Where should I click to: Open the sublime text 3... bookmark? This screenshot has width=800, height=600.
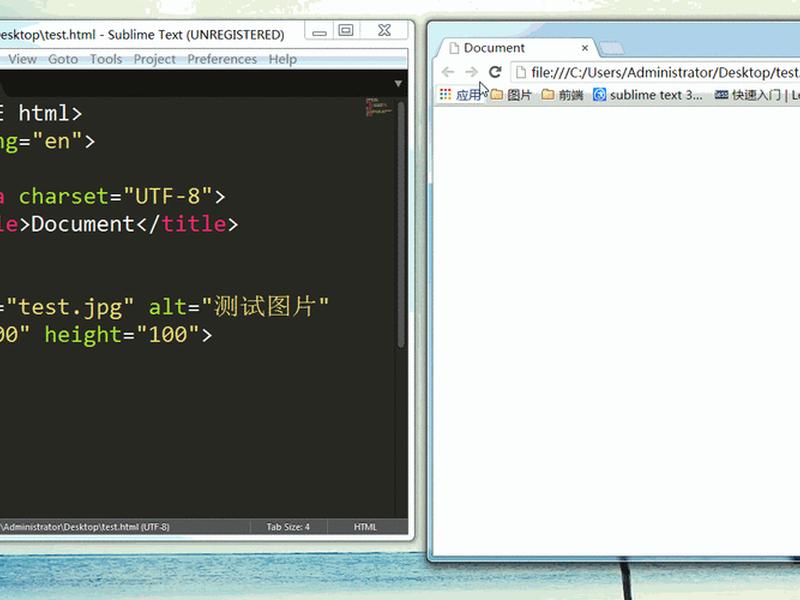click(647, 95)
